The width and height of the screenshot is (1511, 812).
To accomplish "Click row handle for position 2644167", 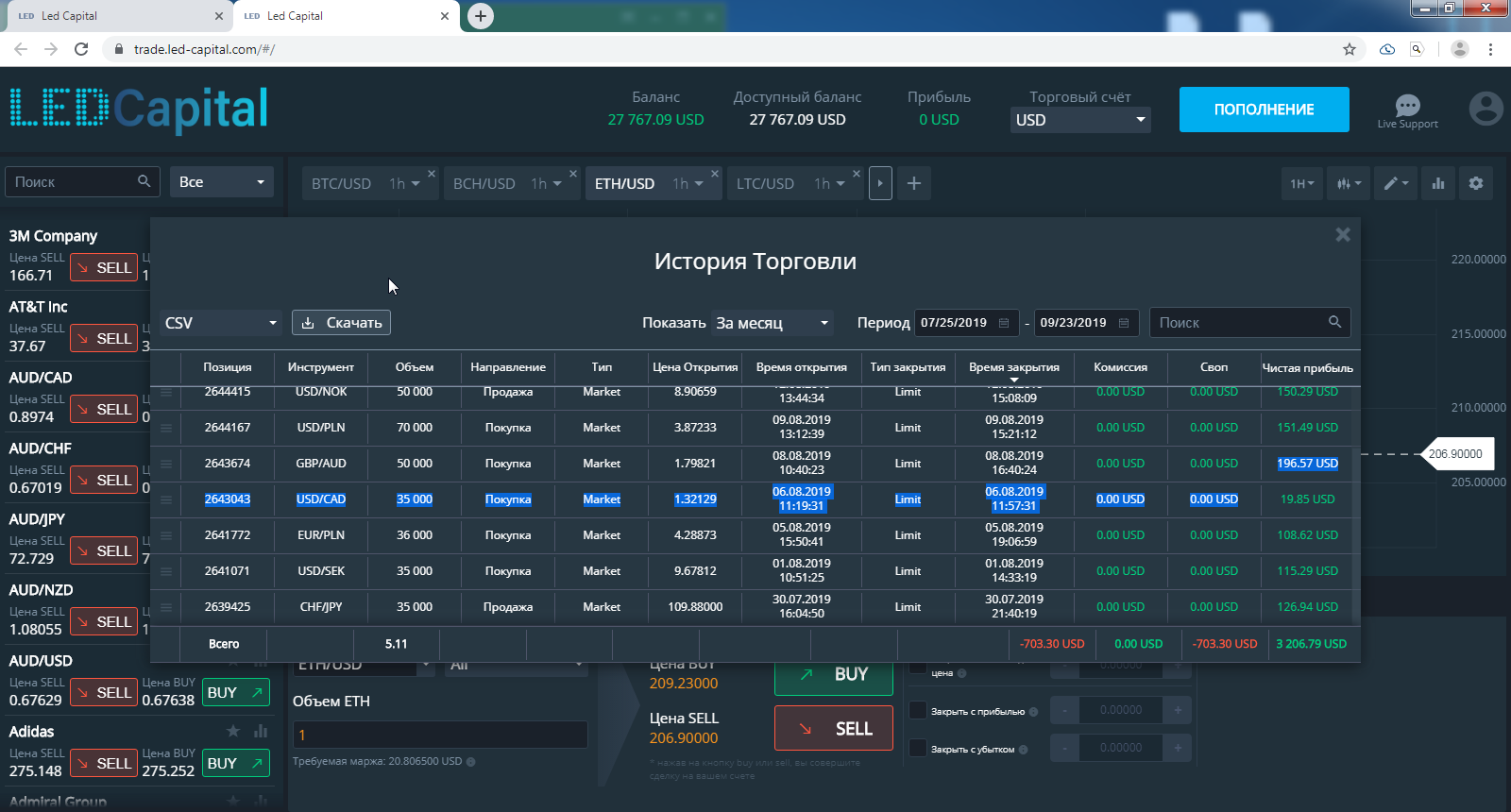I will pyautogui.click(x=166, y=428).
